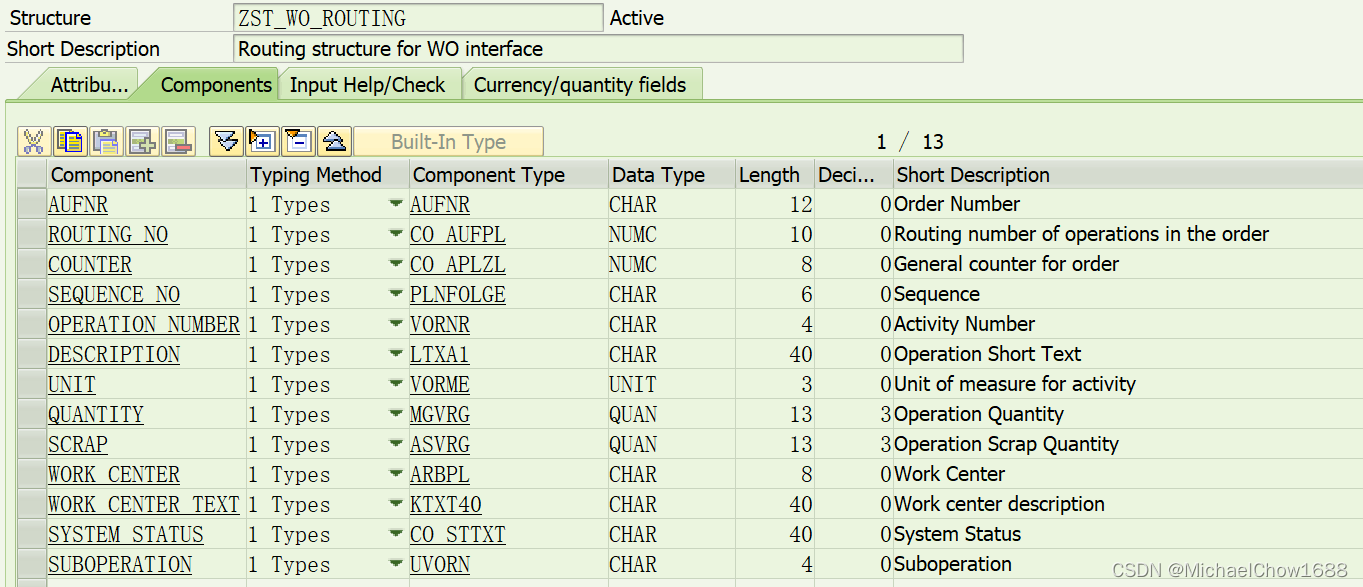Click the Insert Row toolbar icon
The image size is (1363, 587).
(142, 141)
